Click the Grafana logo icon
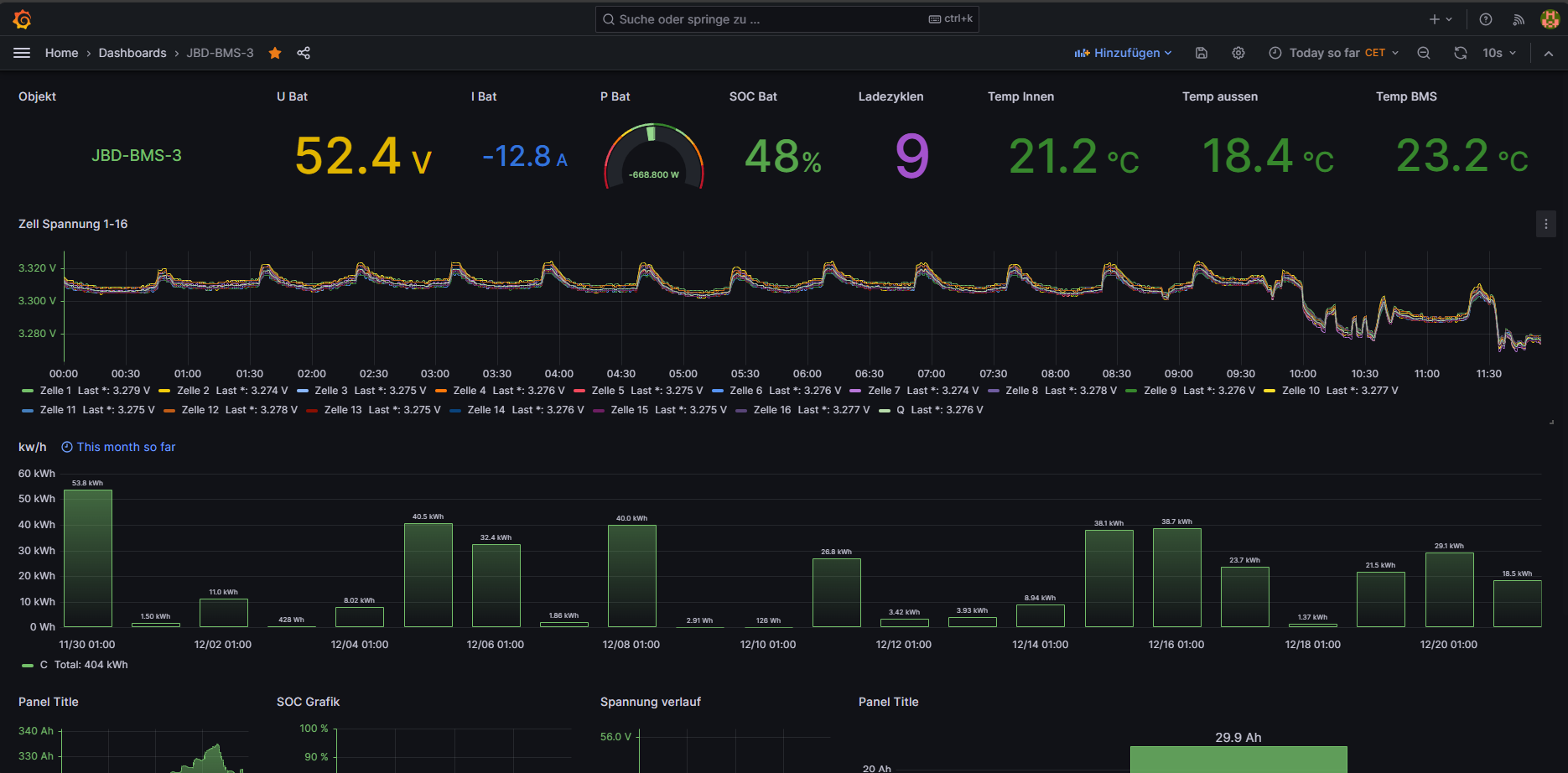The width and height of the screenshot is (1568, 773). pos(23,19)
